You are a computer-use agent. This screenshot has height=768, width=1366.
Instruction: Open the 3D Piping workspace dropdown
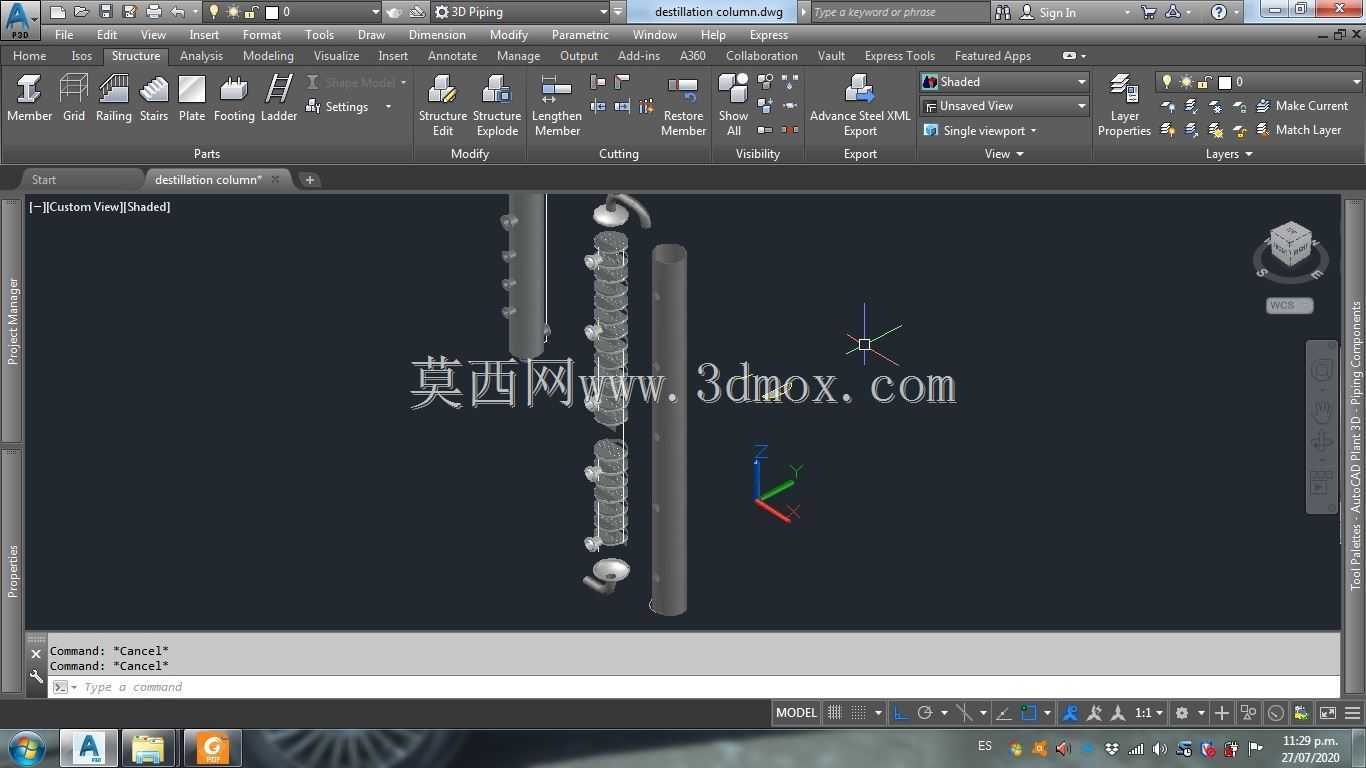(x=521, y=12)
